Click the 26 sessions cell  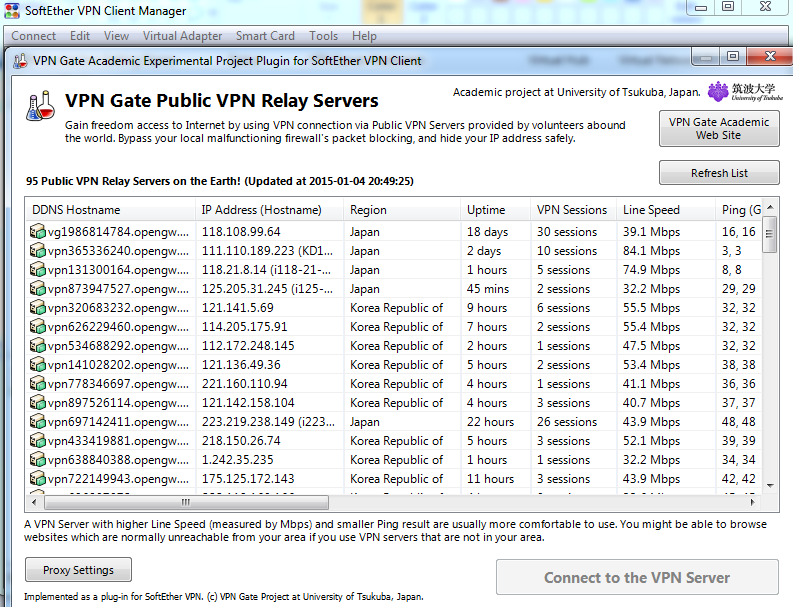point(567,421)
